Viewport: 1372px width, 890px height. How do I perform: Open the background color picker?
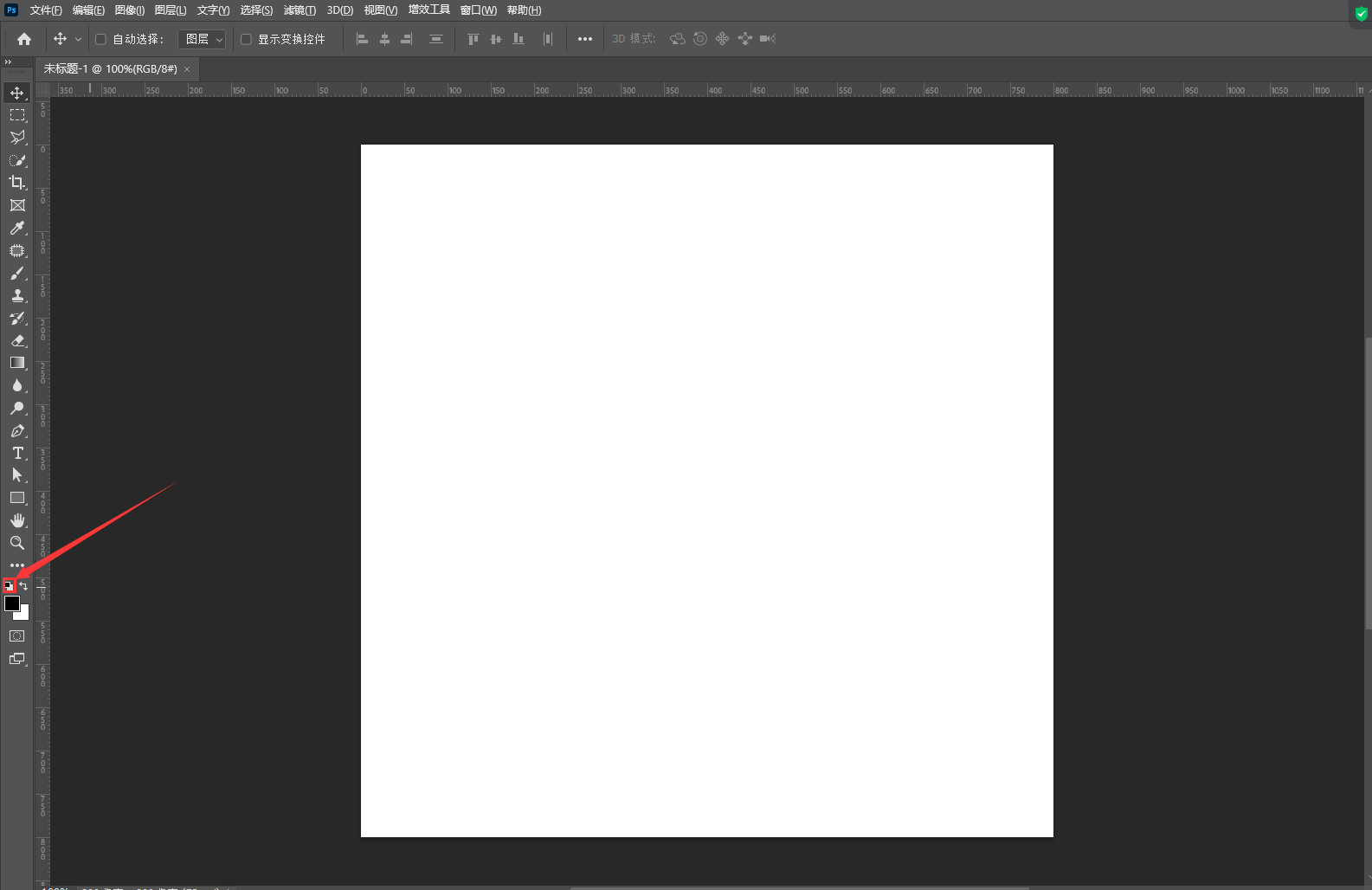click(x=25, y=615)
